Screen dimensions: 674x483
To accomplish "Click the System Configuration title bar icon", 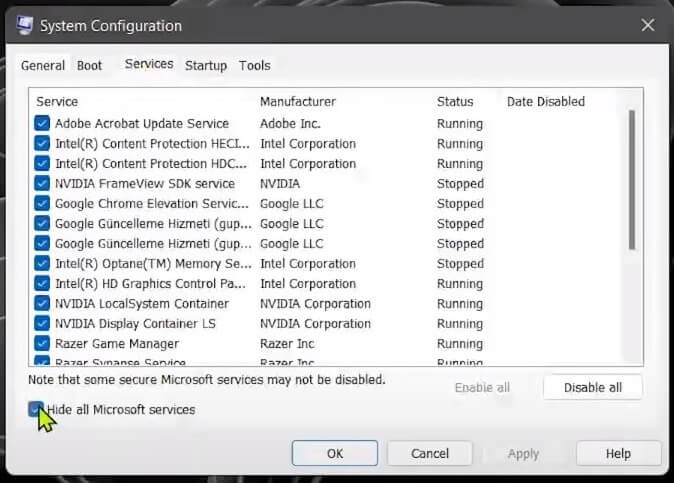I will coord(25,25).
